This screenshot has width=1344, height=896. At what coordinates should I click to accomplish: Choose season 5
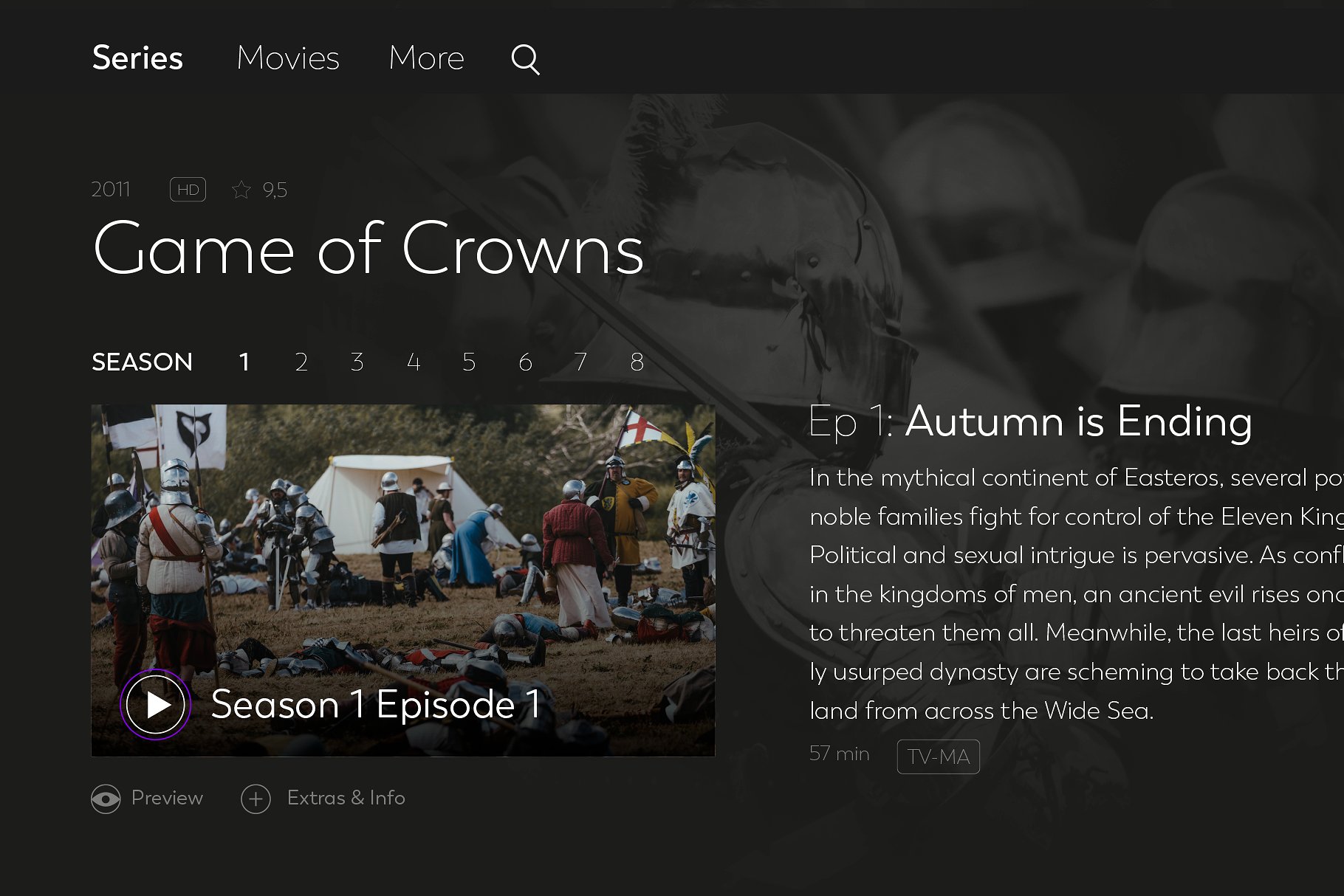[x=469, y=362]
